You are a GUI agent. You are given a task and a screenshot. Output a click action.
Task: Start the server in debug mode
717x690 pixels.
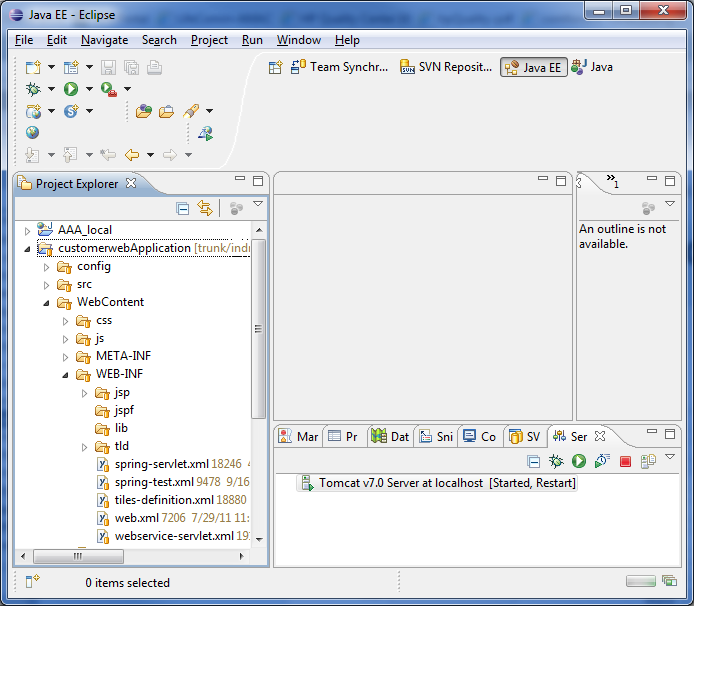point(556,461)
